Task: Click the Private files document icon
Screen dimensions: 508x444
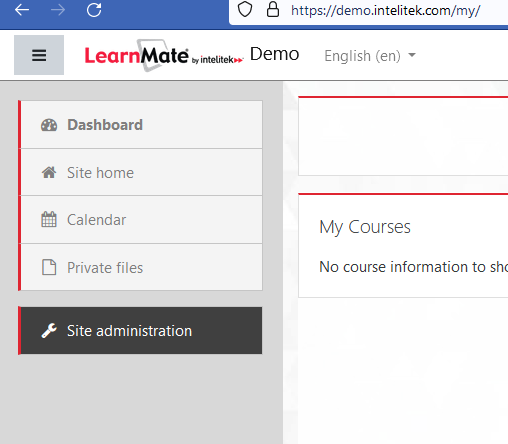Action: tap(49, 267)
